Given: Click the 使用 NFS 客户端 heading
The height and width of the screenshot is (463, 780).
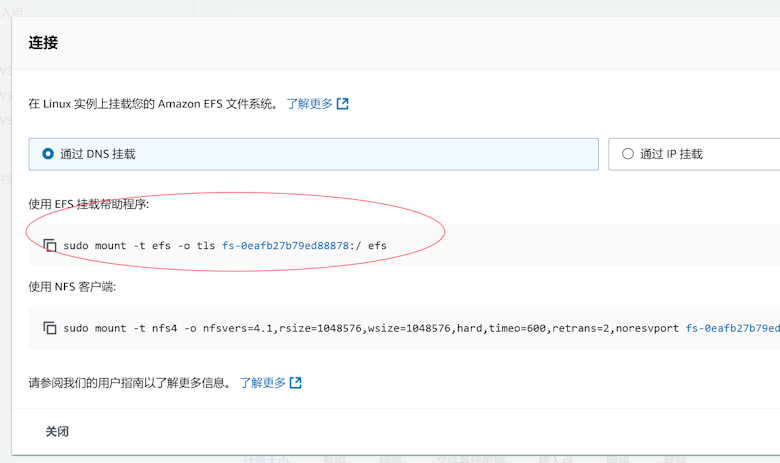Looking at the screenshot, I should coord(72,287).
